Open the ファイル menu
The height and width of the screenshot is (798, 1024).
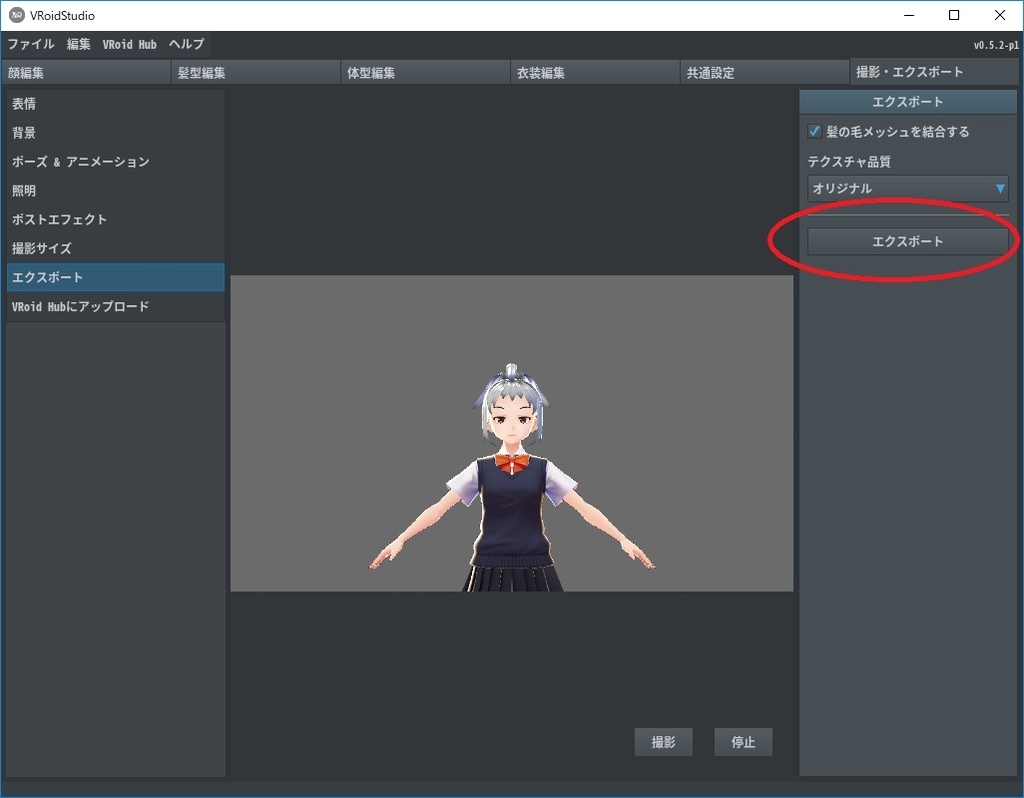[31, 44]
